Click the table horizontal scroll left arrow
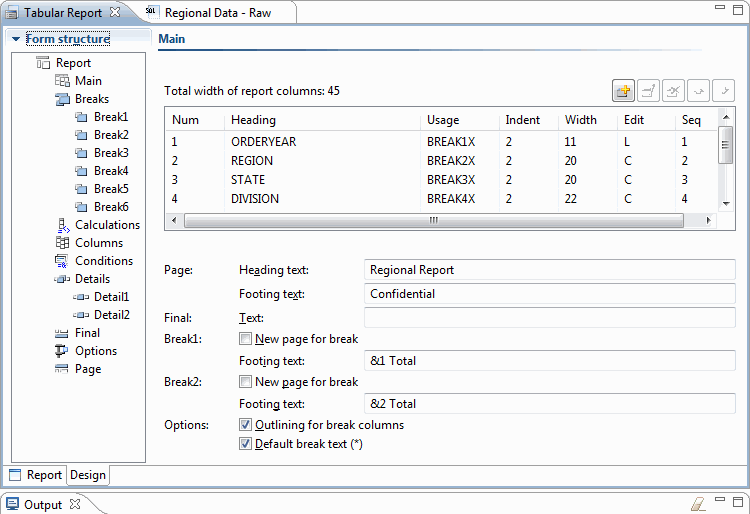The image size is (750, 514). point(174,220)
